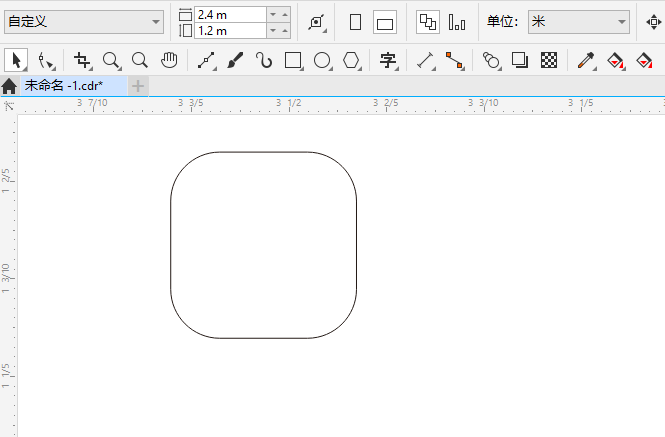Select the Ellipse tool
This screenshot has height=437, width=665.
[x=322, y=61]
